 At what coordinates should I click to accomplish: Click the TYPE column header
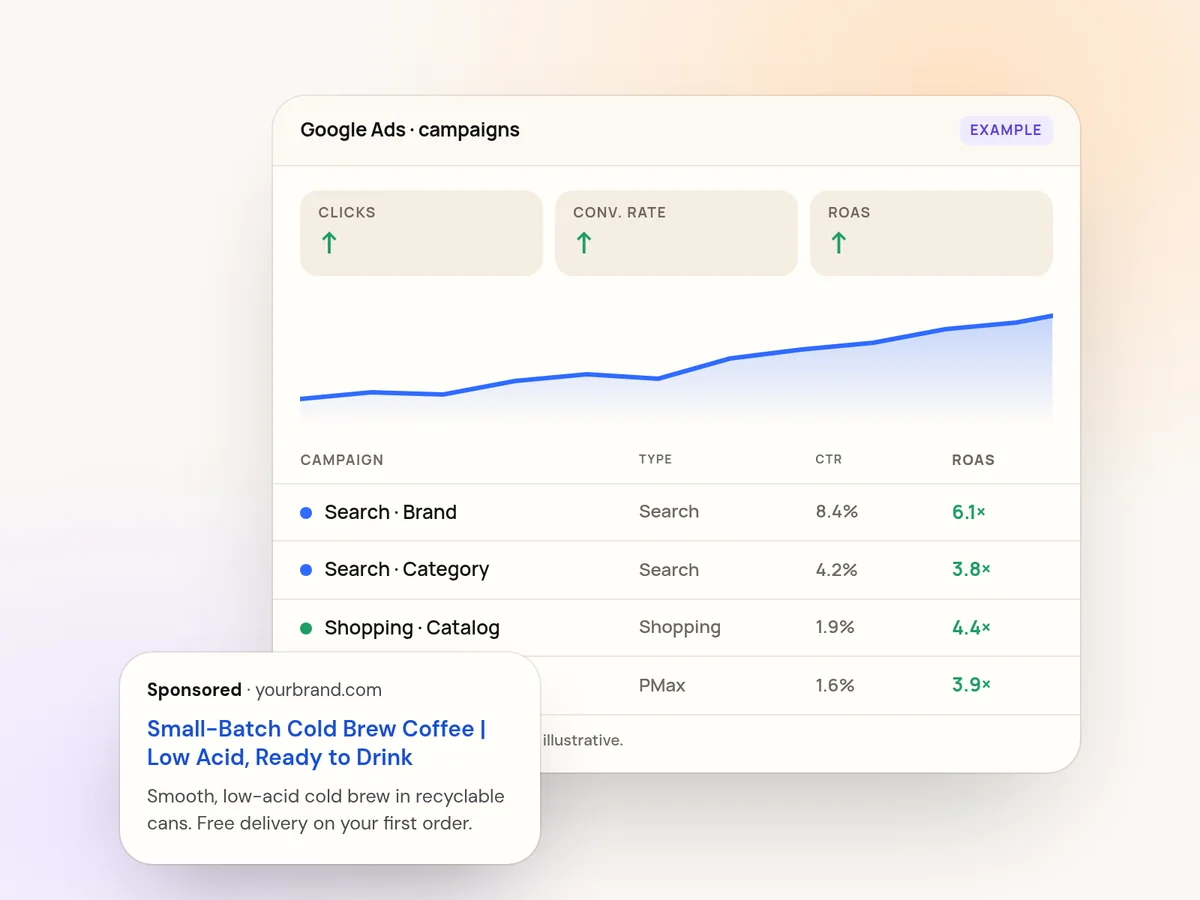pyautogui.click(x=655, y=460)
